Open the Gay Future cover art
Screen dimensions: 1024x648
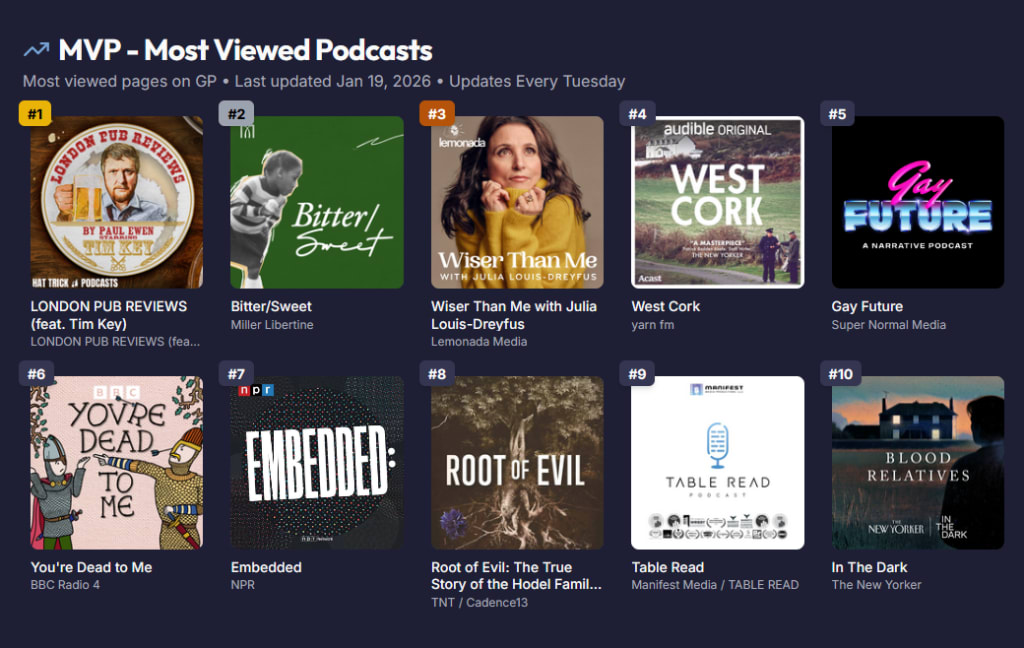click(918, 202)
